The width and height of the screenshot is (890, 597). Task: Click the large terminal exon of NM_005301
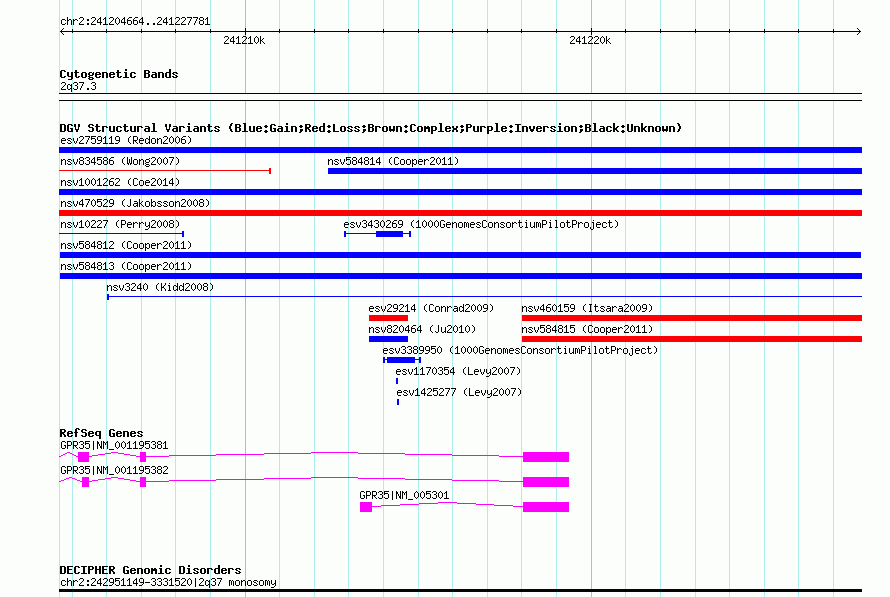[546, 507]
